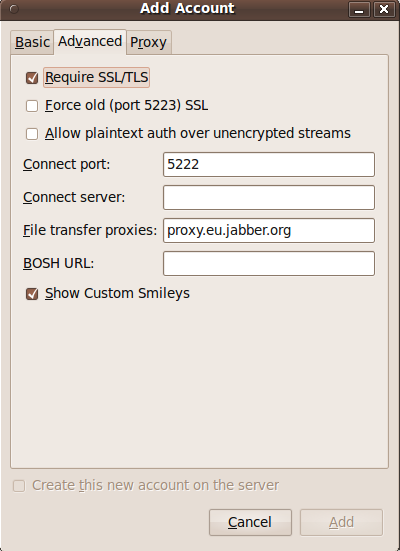
Task: Enable Force old (port 5223) SSL
Action: tap(32, 106)
